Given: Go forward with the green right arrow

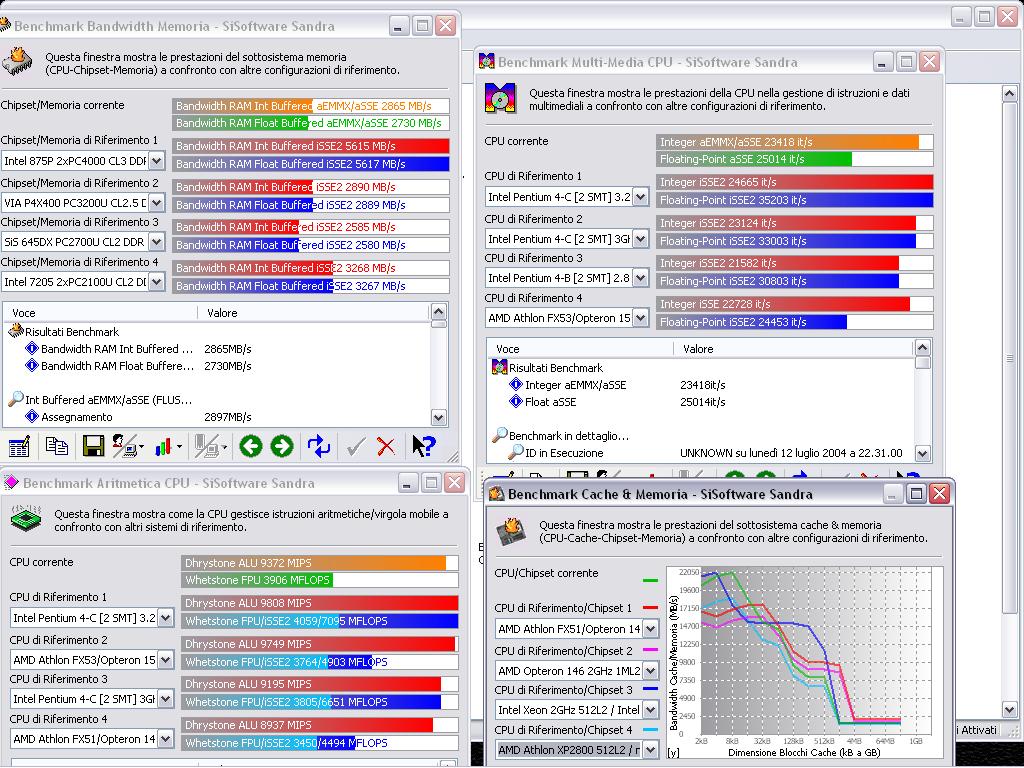Looking at the screenshot, I should coord(282,446).
